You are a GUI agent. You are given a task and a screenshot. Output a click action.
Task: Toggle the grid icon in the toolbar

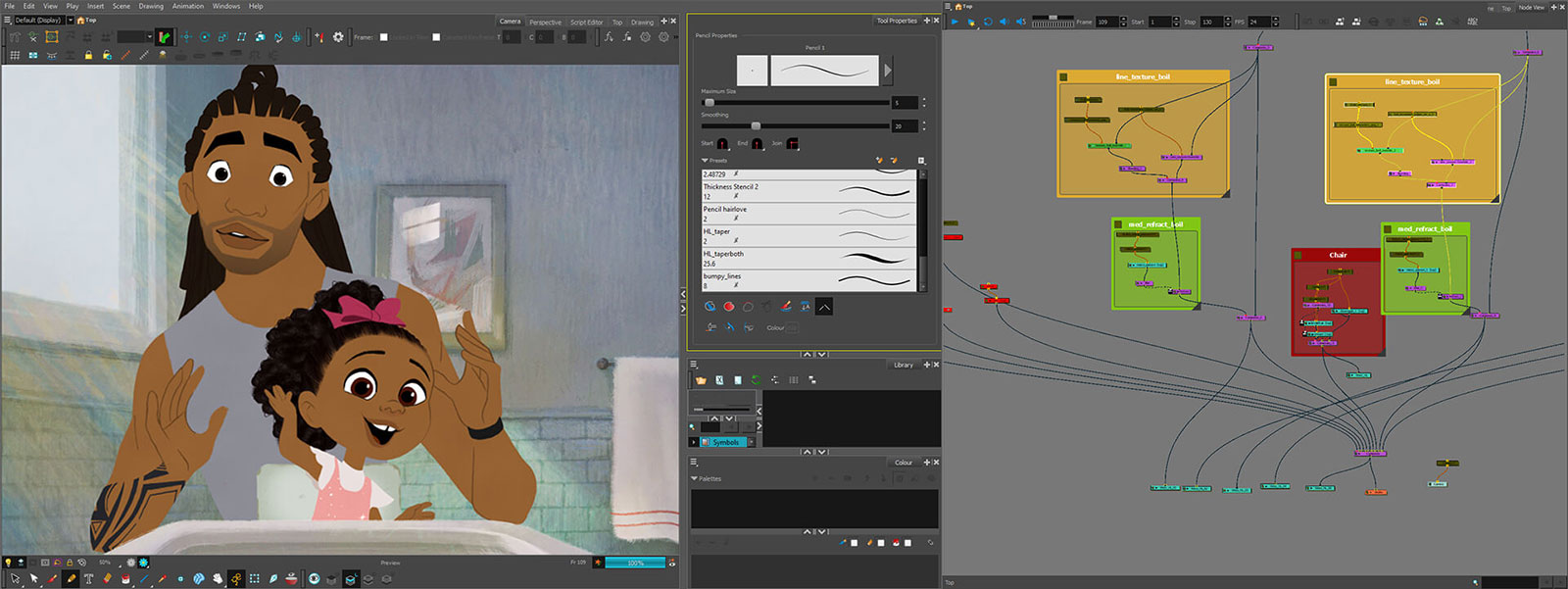coord(15,56)
